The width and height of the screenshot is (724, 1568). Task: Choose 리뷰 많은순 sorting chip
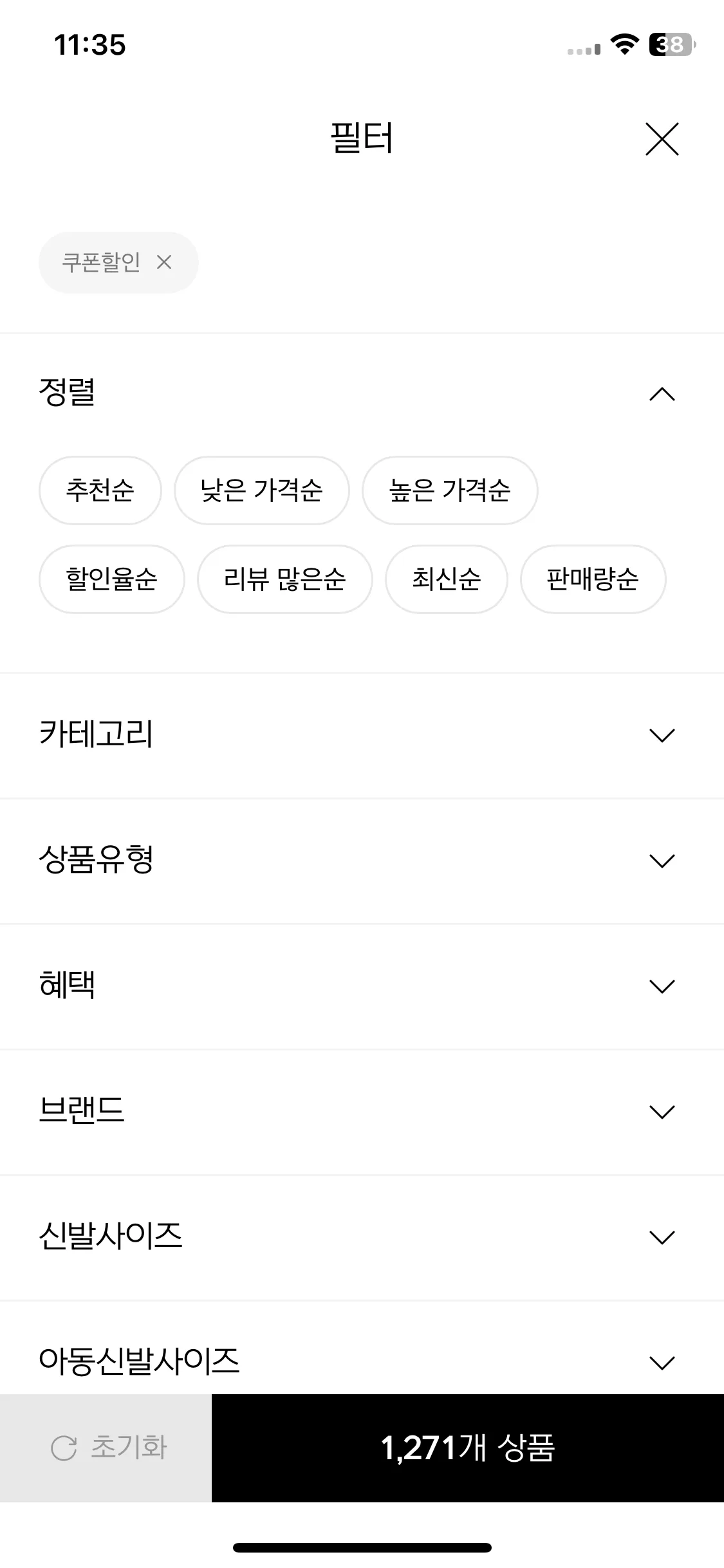(284, 579)
